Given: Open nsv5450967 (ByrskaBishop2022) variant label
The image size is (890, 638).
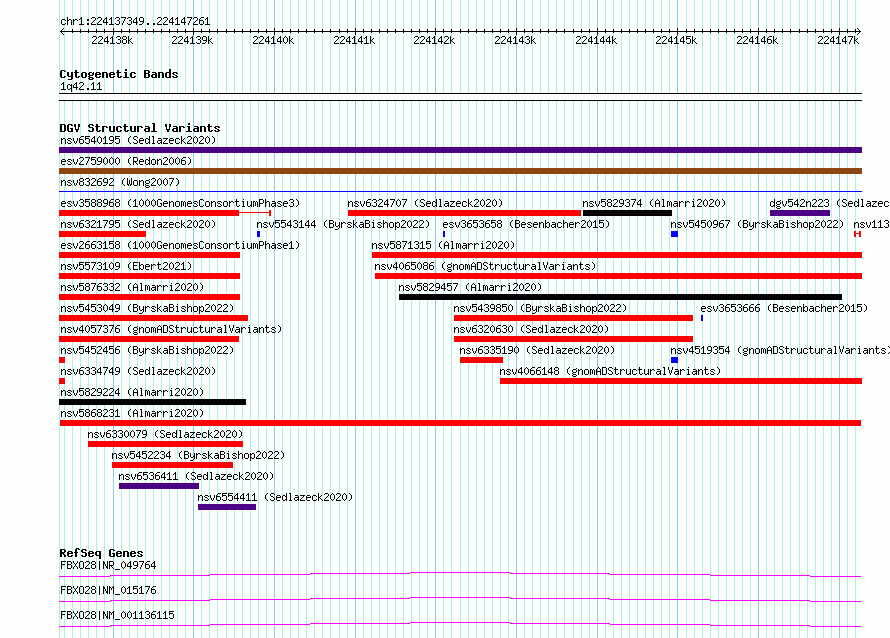Looking at the screenshot, I should [757, 224].
